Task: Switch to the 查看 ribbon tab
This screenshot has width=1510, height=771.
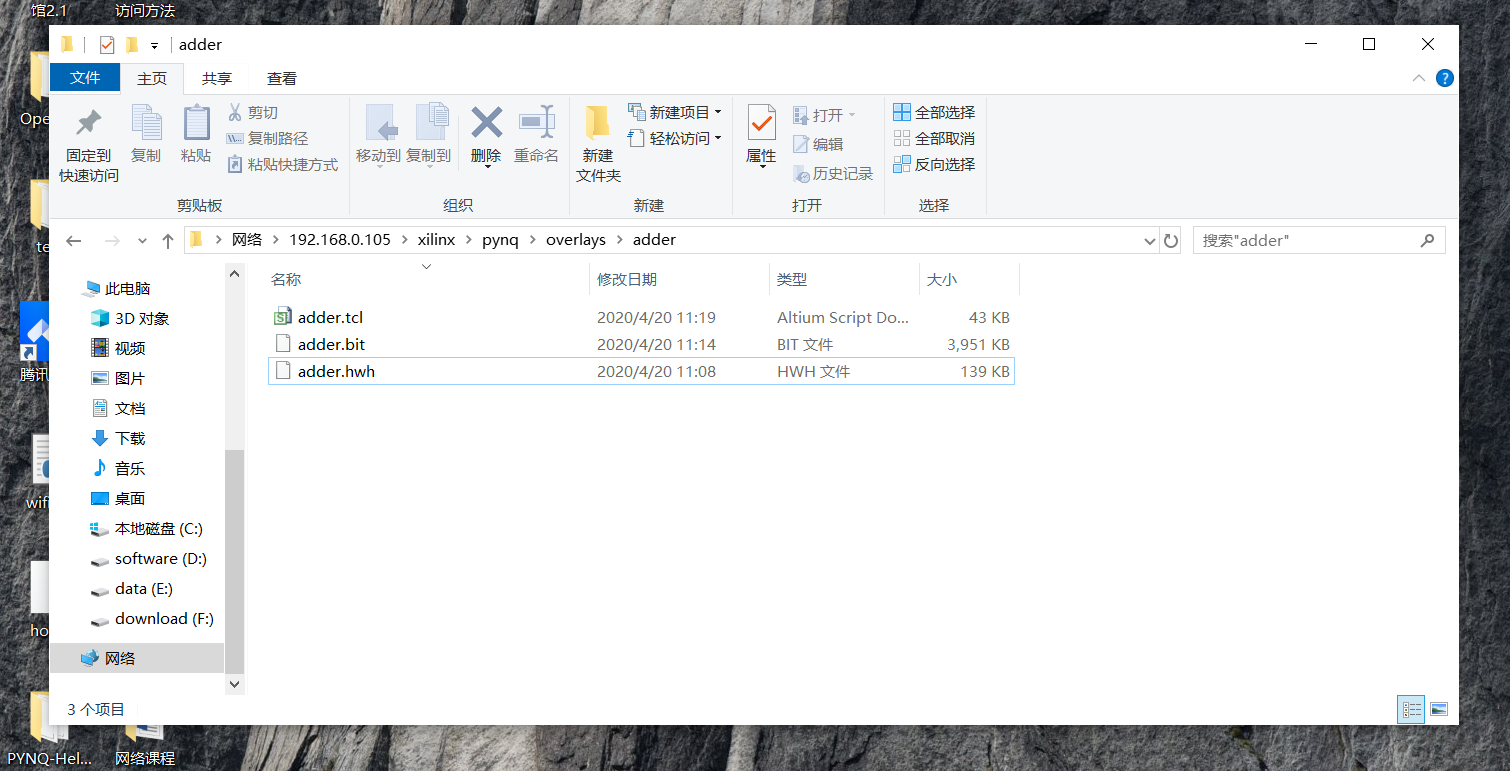Action: [281, 78]
